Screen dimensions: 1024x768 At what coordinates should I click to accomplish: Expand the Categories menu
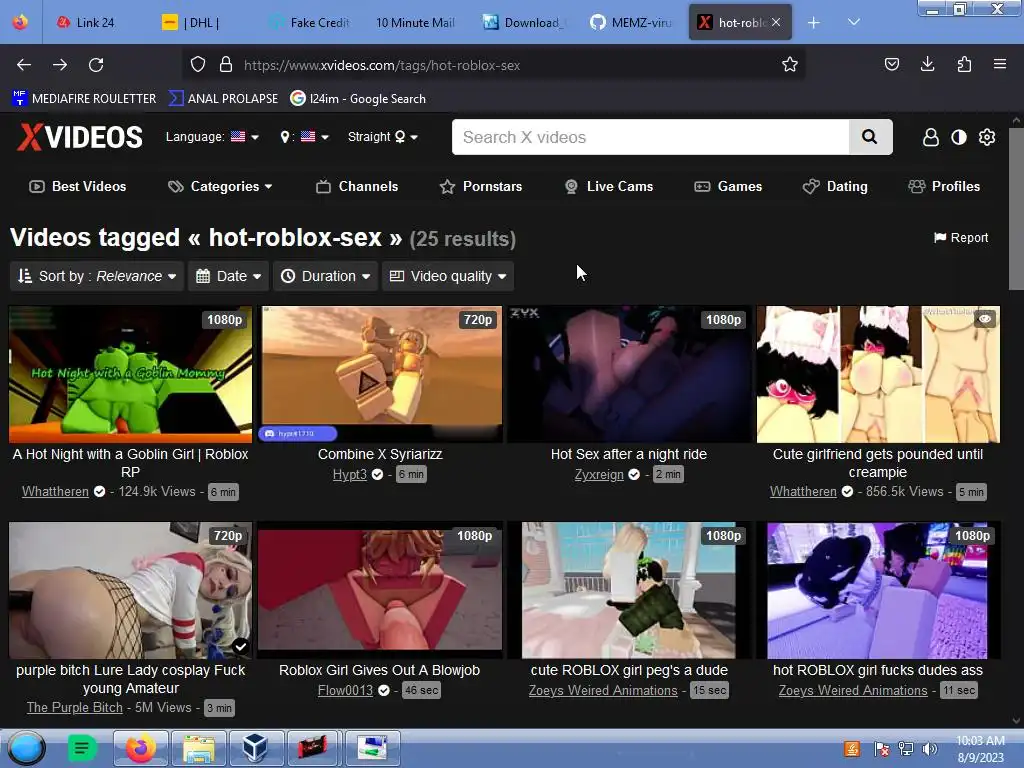click(220, 187)
